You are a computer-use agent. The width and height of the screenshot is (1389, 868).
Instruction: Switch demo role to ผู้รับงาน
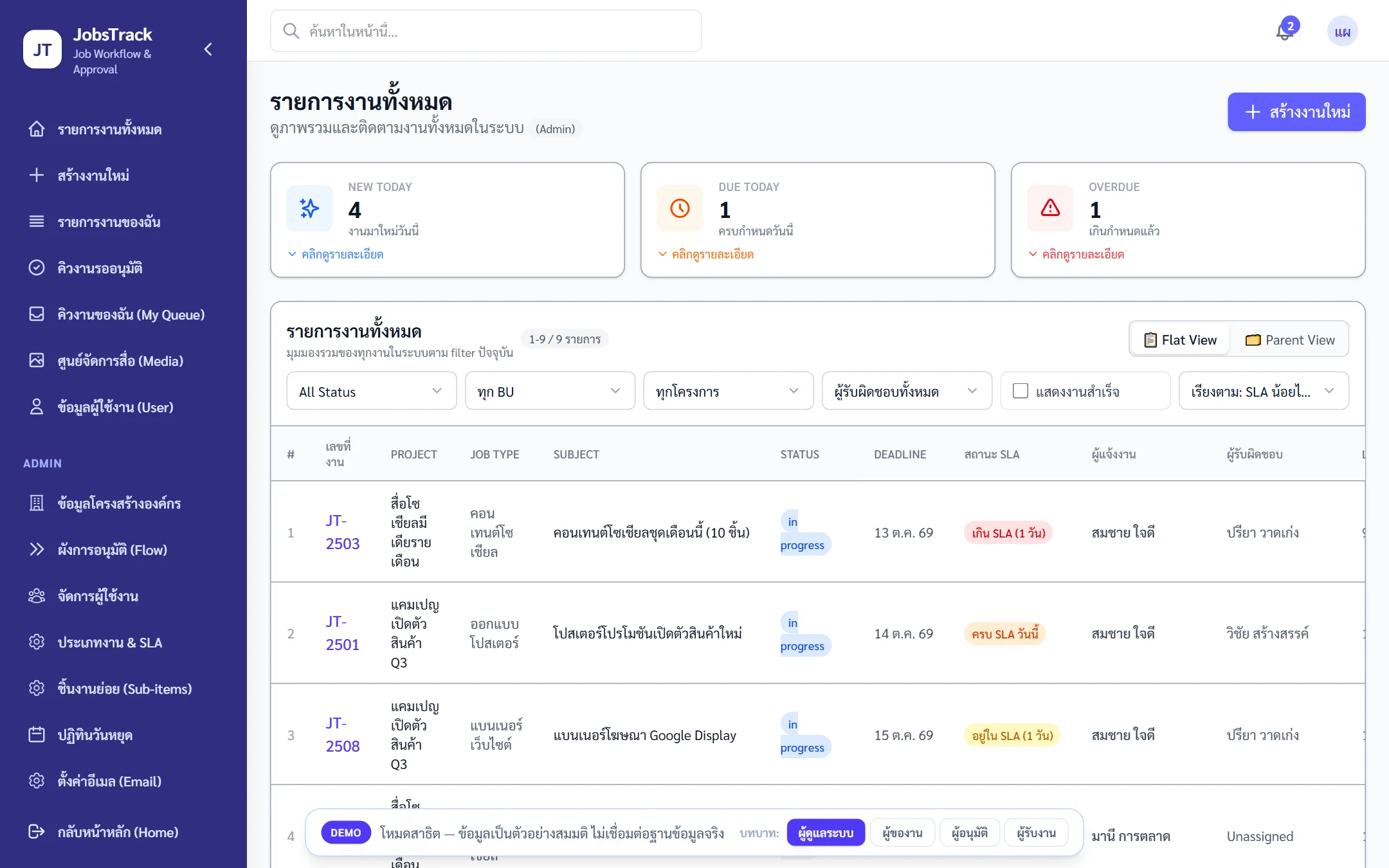click(x=1037, y=833)
